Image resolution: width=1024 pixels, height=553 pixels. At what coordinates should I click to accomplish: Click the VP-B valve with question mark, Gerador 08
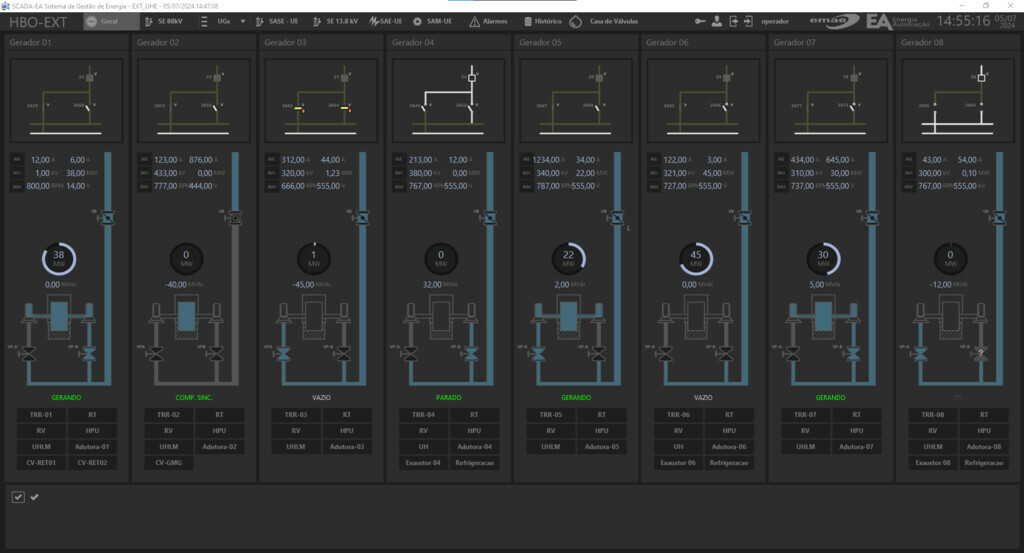[982, 354]
